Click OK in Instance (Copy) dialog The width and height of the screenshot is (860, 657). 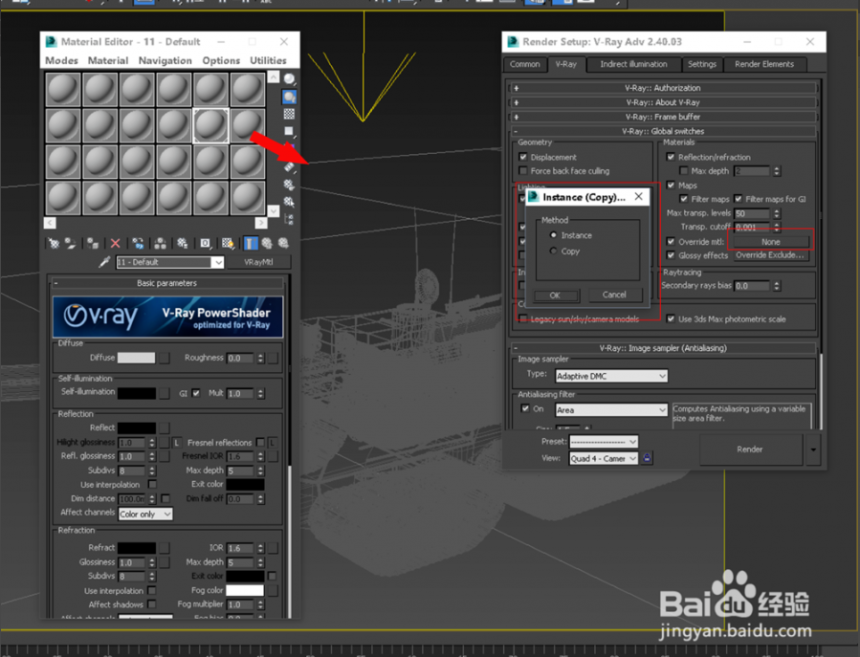tap(555, 295)
